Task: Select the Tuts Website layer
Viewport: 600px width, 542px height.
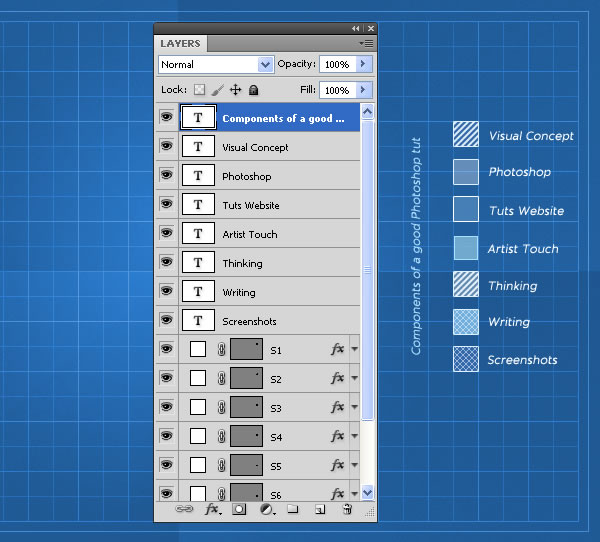Action: point(269,205)
